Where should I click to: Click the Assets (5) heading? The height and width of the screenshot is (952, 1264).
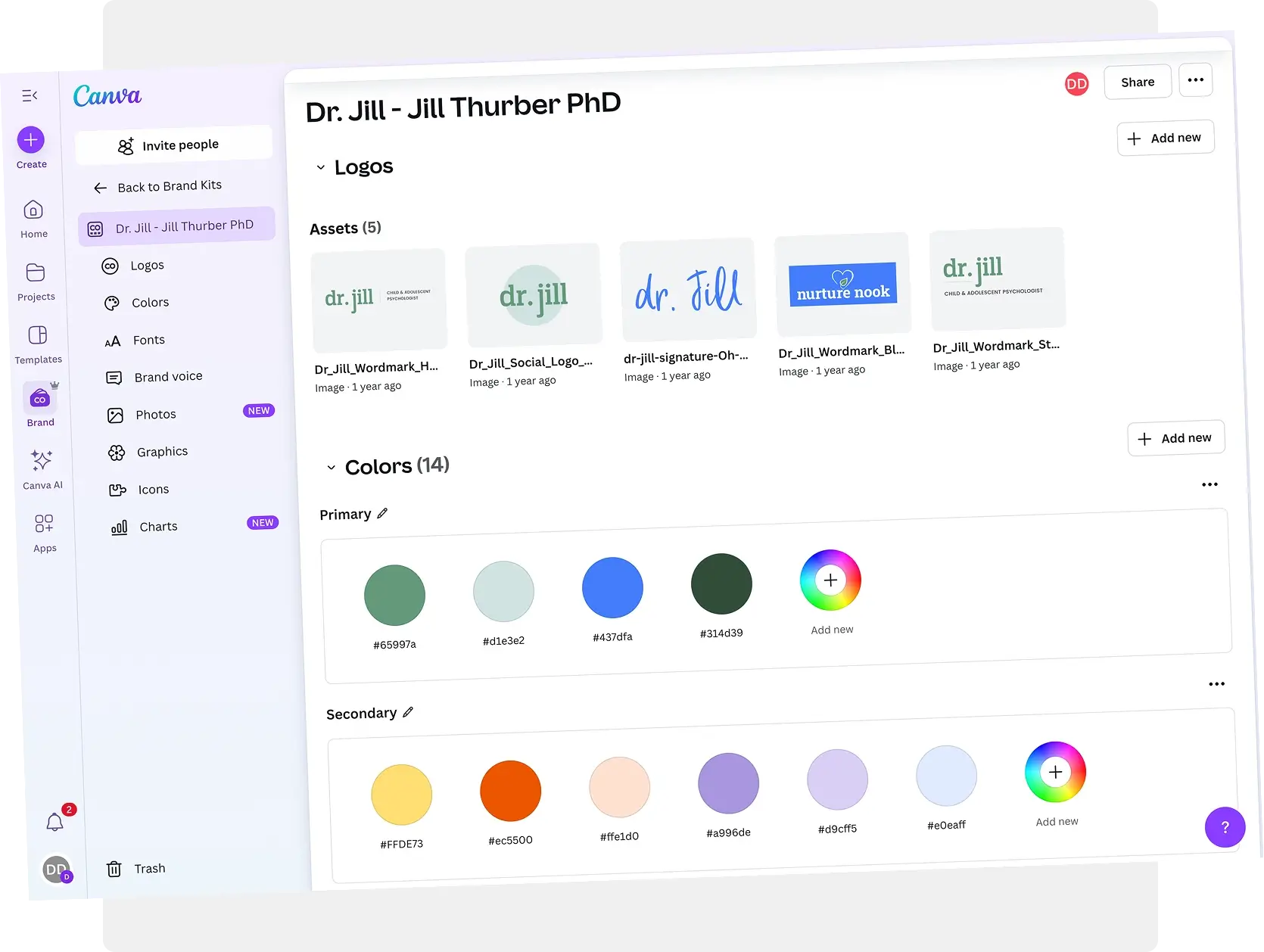click(345, 228)
